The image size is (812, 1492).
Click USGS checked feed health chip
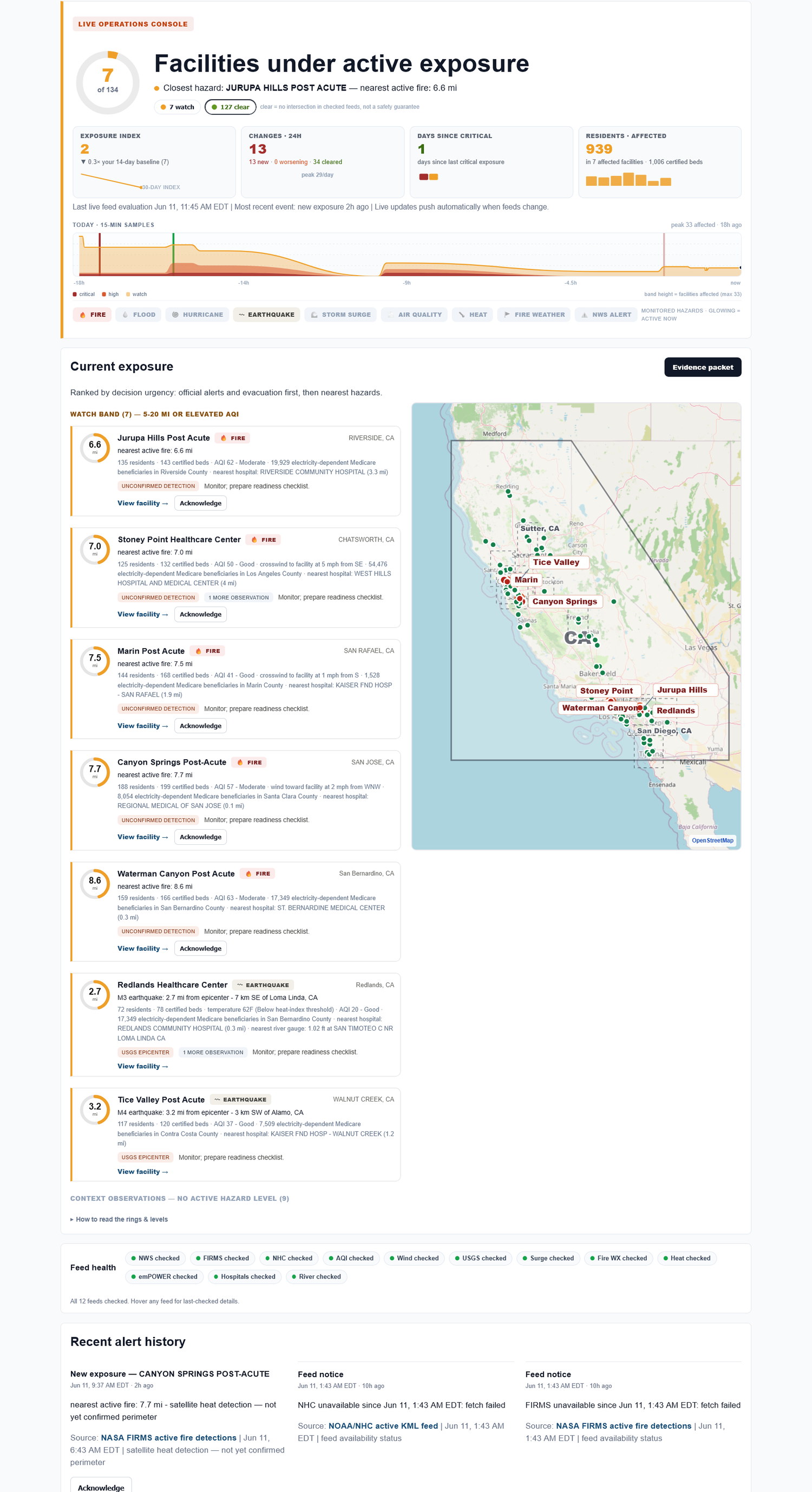[x=480, y=1259]
